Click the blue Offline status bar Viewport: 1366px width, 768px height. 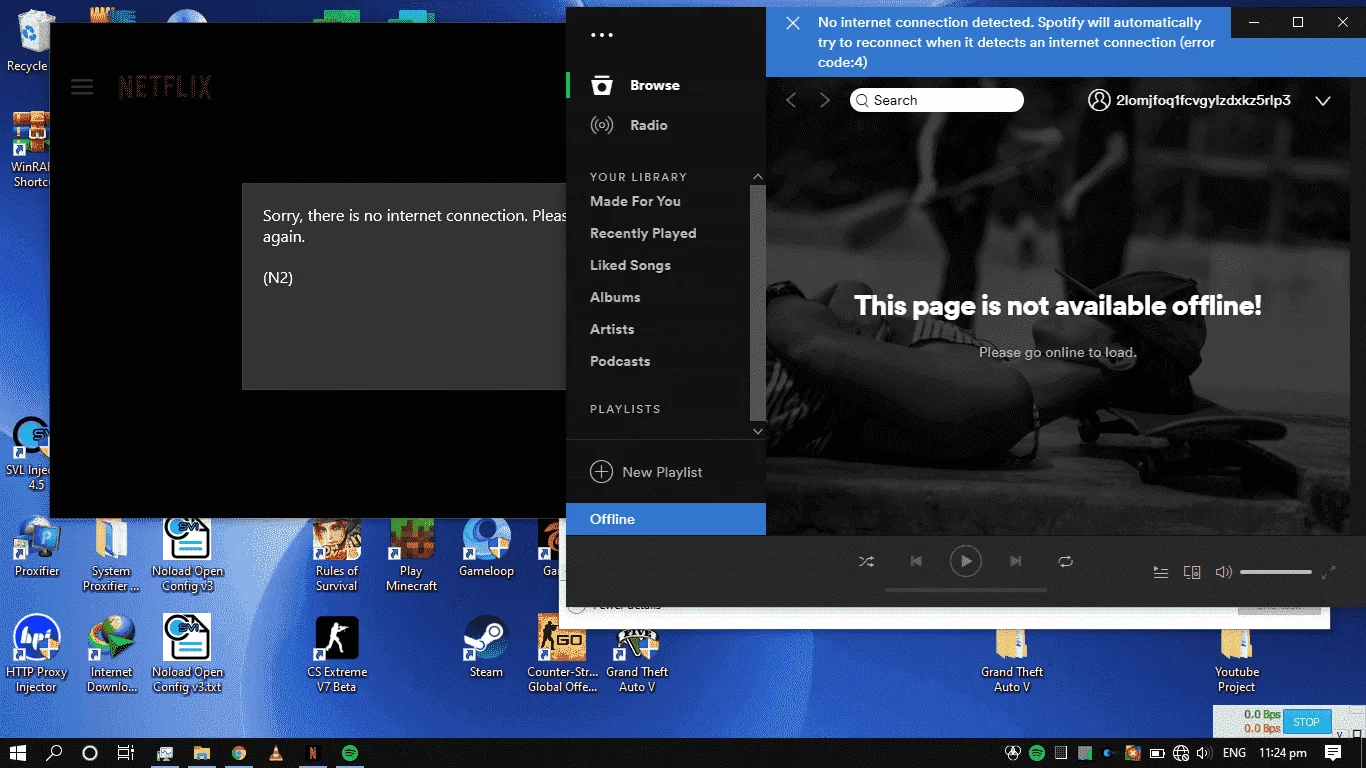[x=666, y=519]
